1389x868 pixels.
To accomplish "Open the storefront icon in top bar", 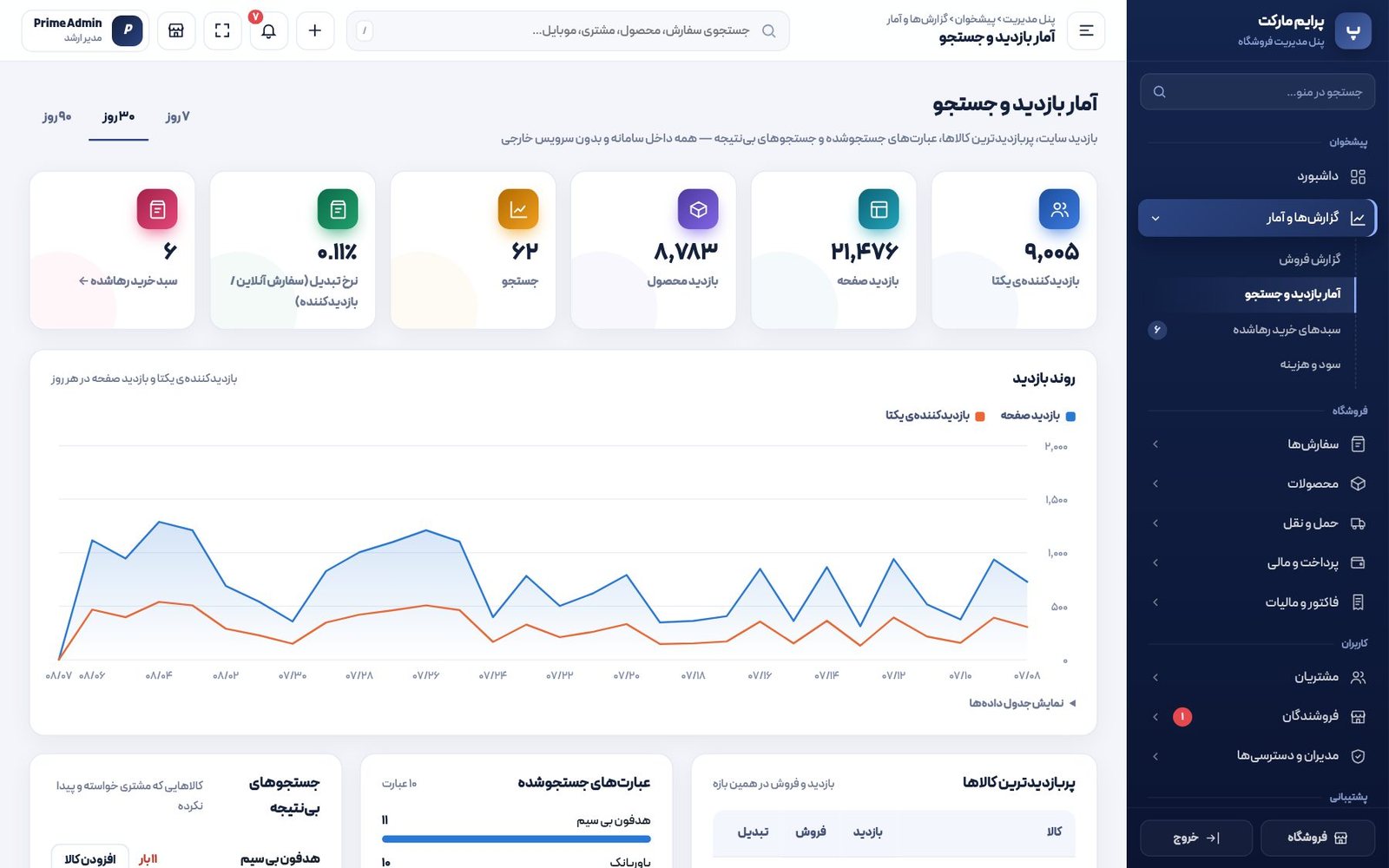I will pyautogui.click(x=176, y=30).
